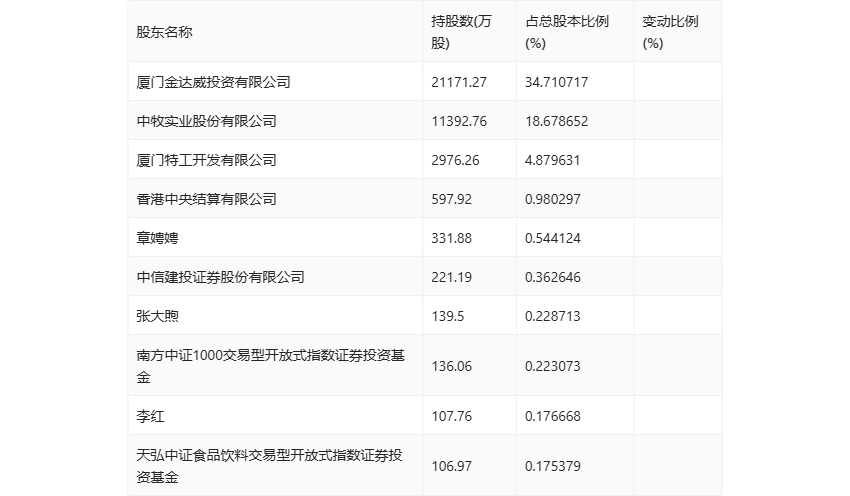Screen dimensions: 850x496
Task: Select shareholder 张大胞
Action: (157, 316)
